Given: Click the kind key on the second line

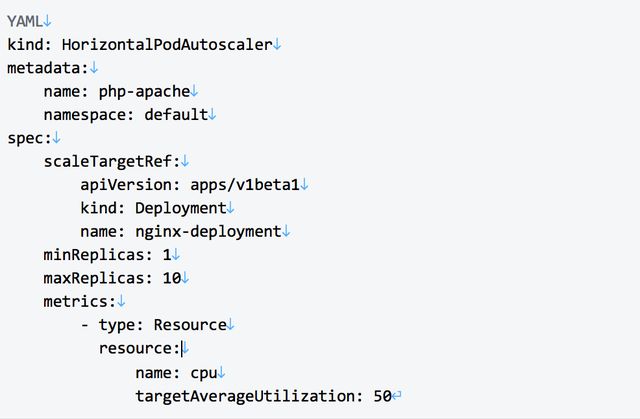Looking at the screenshot, I should (29, 44).
